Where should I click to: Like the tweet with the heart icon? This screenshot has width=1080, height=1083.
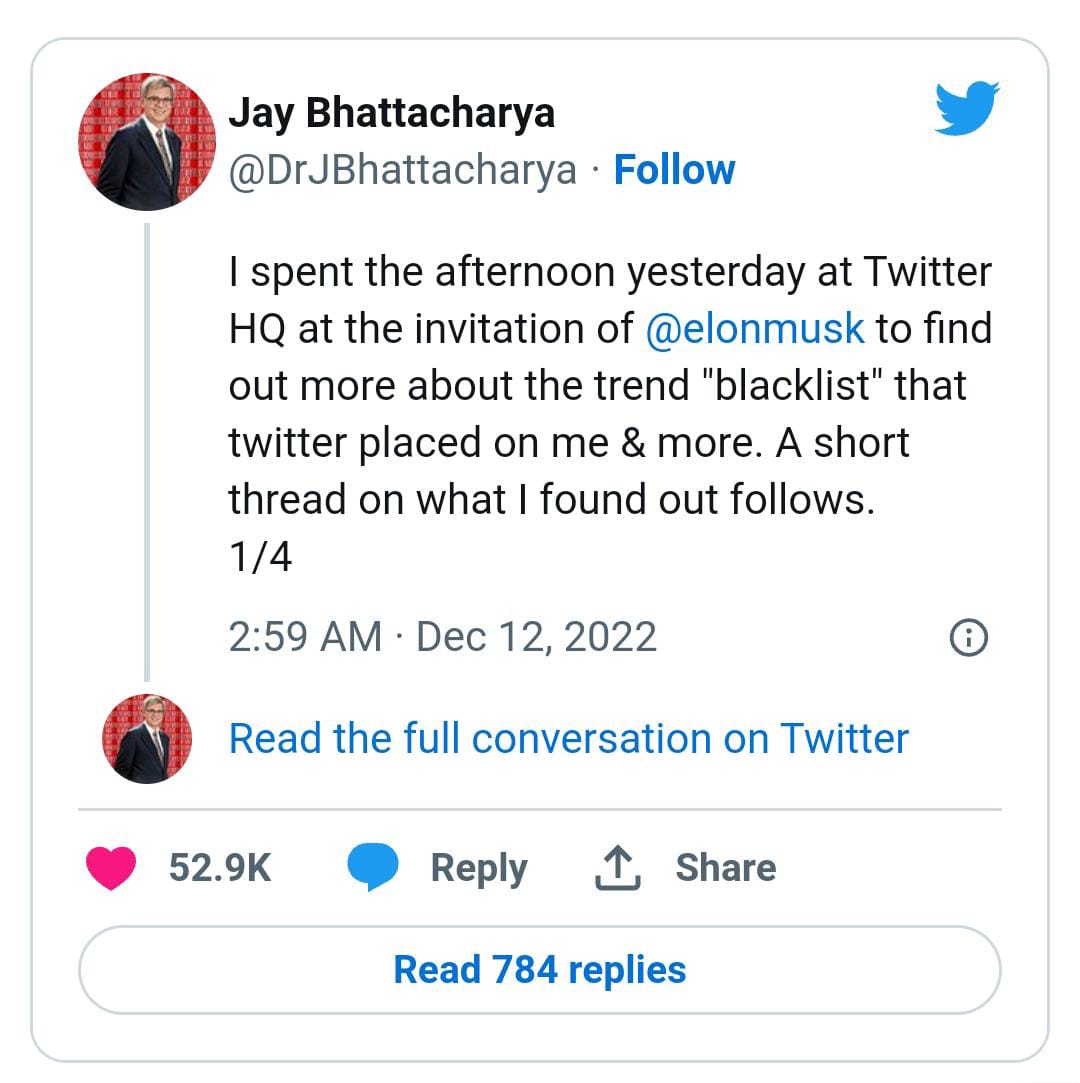(110, 867)
